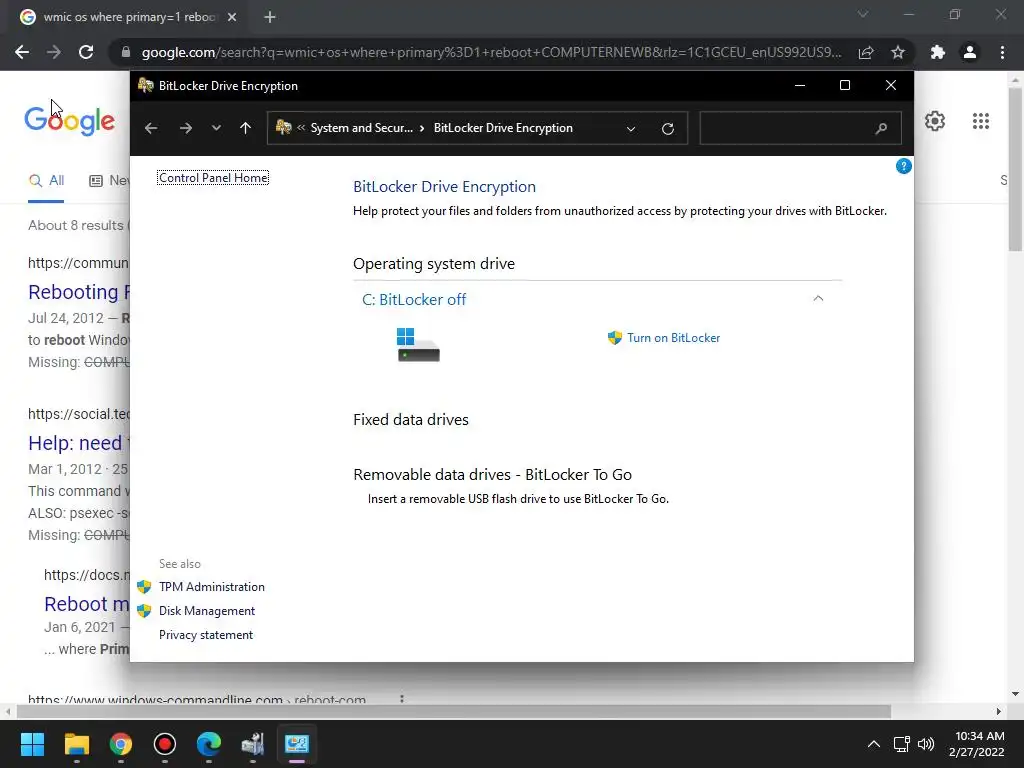The height and width of the screenshot is (768, 1024).
Task: Select the All tab in Google results
Action: click(x=46, y=181)
